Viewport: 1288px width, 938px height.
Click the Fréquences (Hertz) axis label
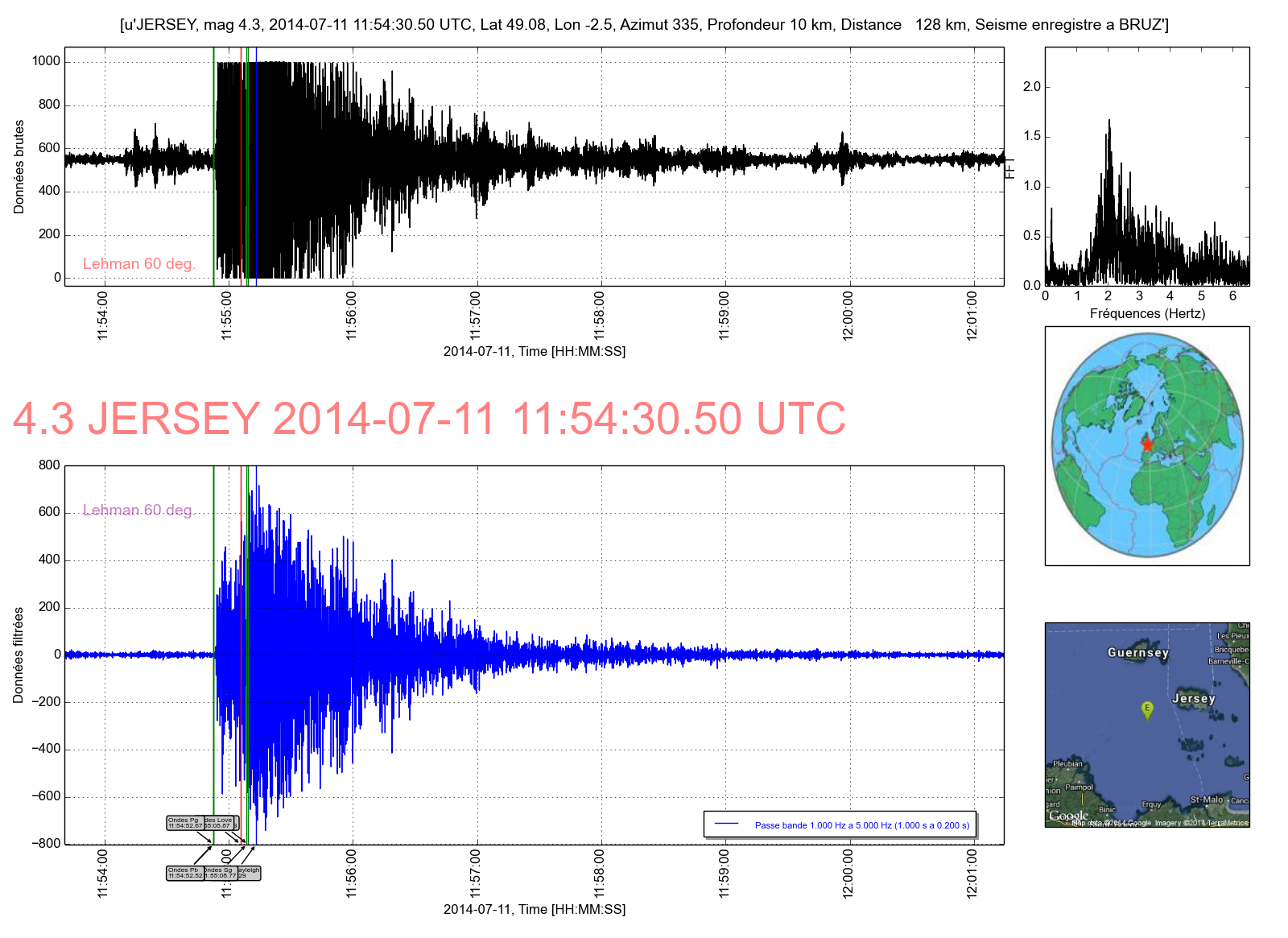pos(1147,313)
